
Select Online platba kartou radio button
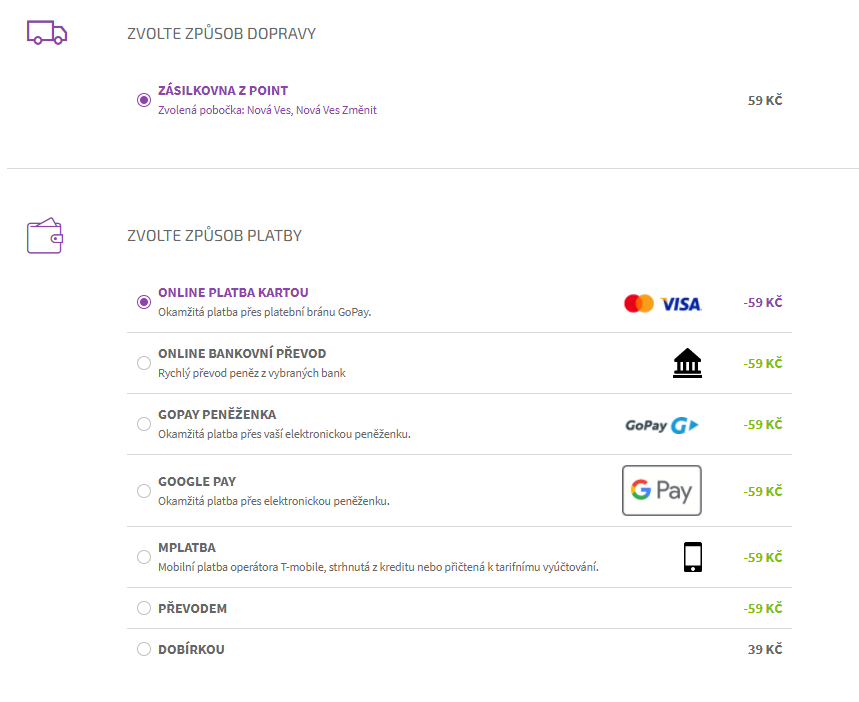[144, 302]
